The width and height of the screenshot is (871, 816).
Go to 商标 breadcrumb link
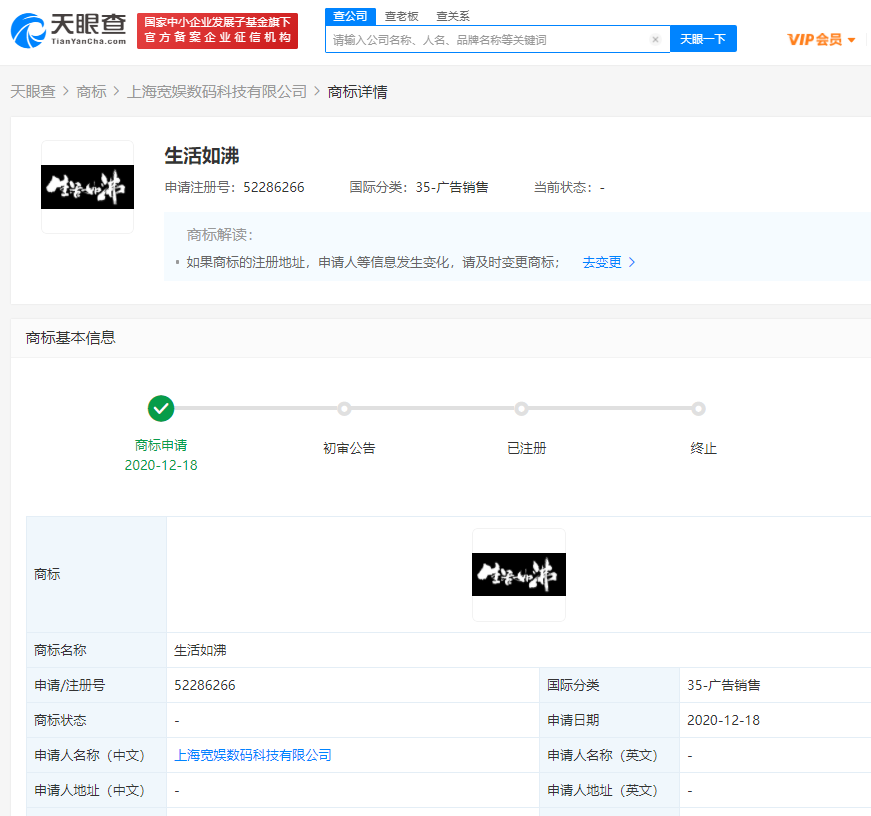pos(91,92)
